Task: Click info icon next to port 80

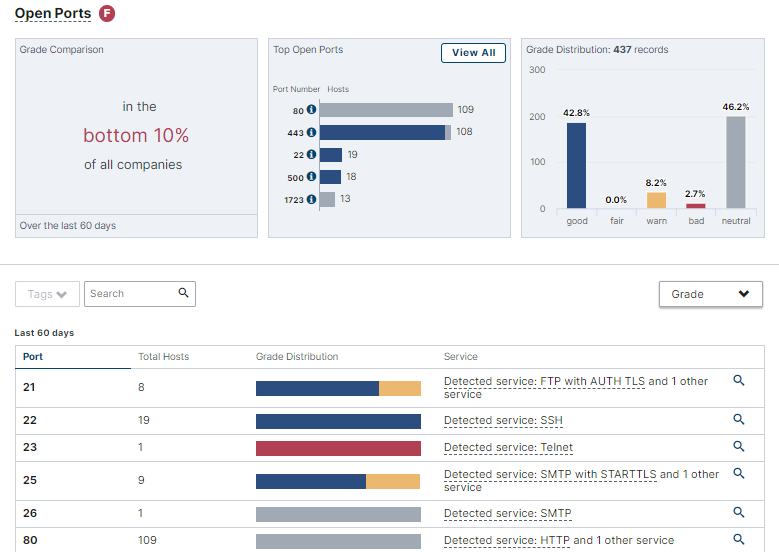Action: click(311, 110)
